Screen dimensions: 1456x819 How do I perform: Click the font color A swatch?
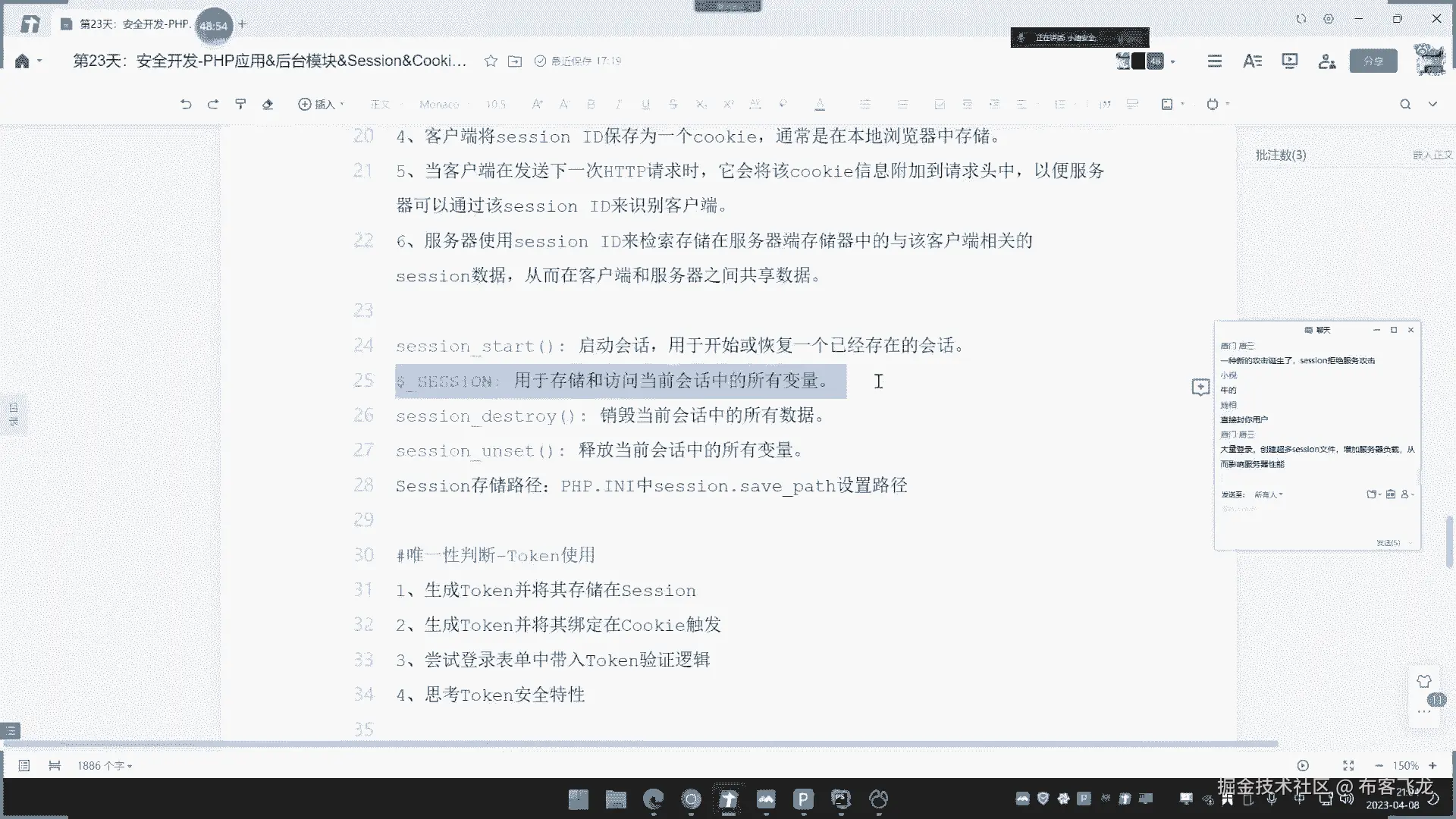click(820, 104)
